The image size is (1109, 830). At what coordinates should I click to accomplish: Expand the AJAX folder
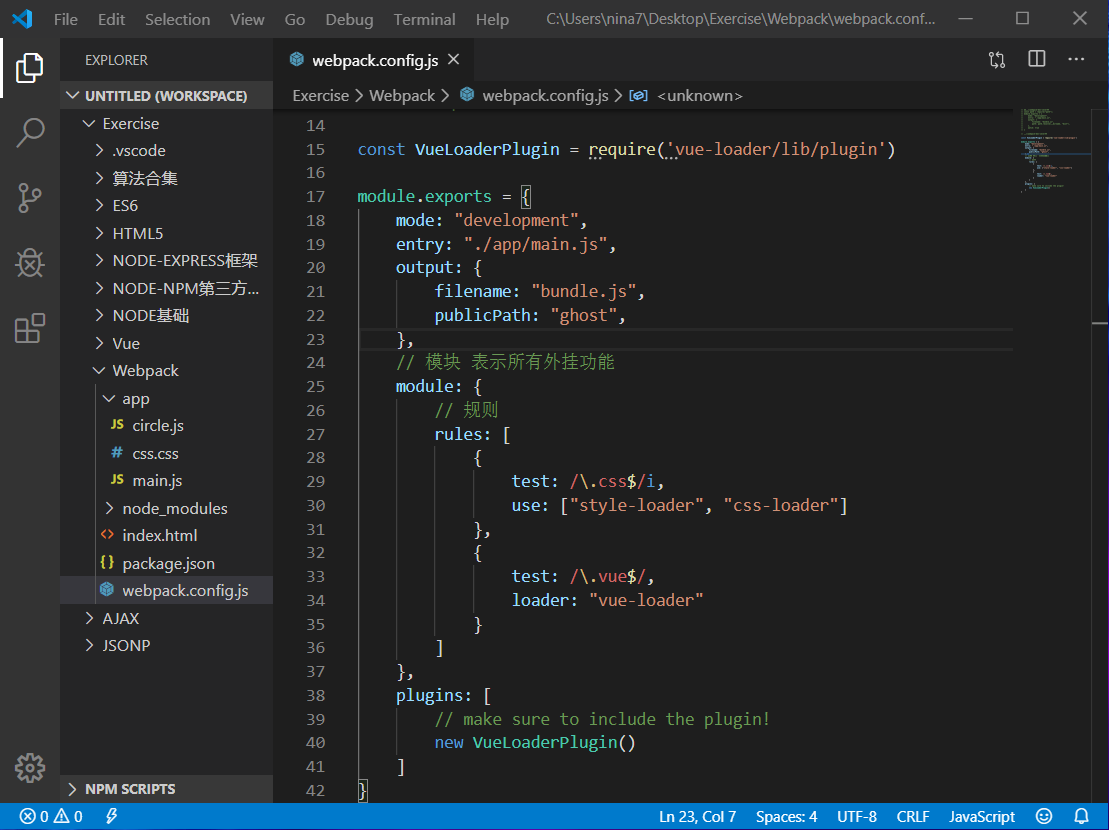click(x=166, y=619)
